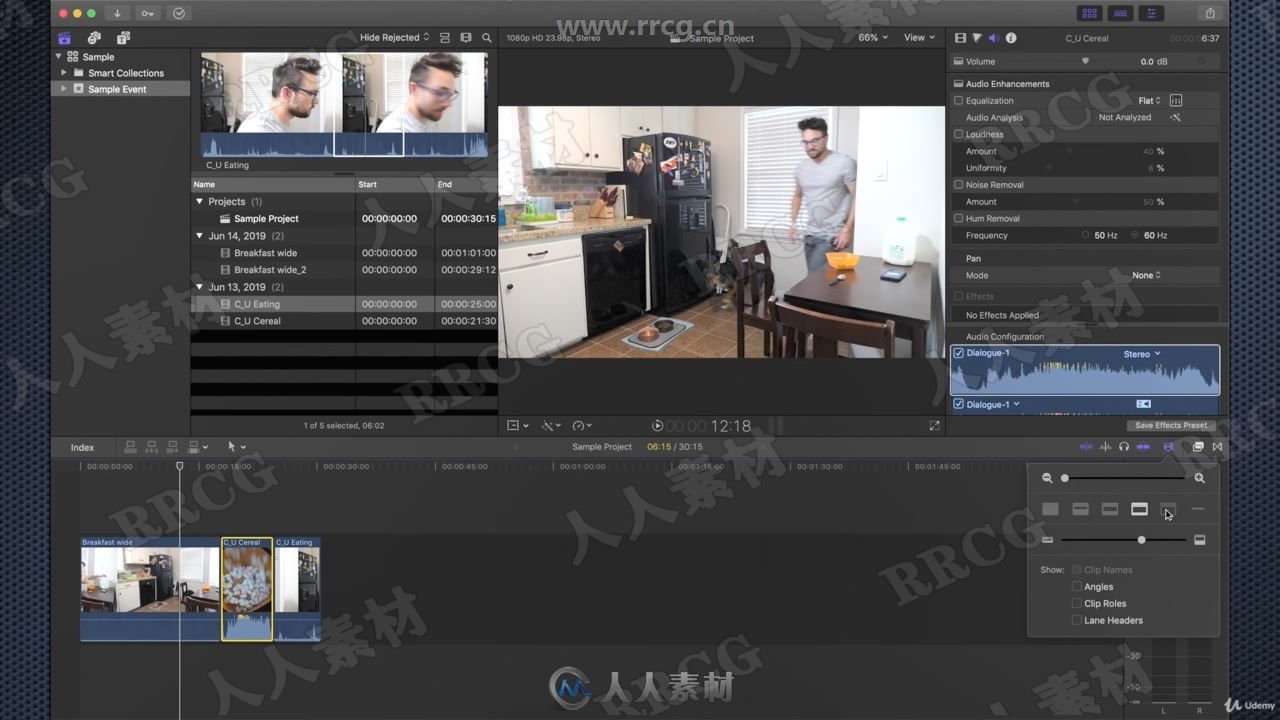Viewport: 1280px width, 720px height.
Task: Open the 66% viewer zoom dropdown
Action: 873,38
